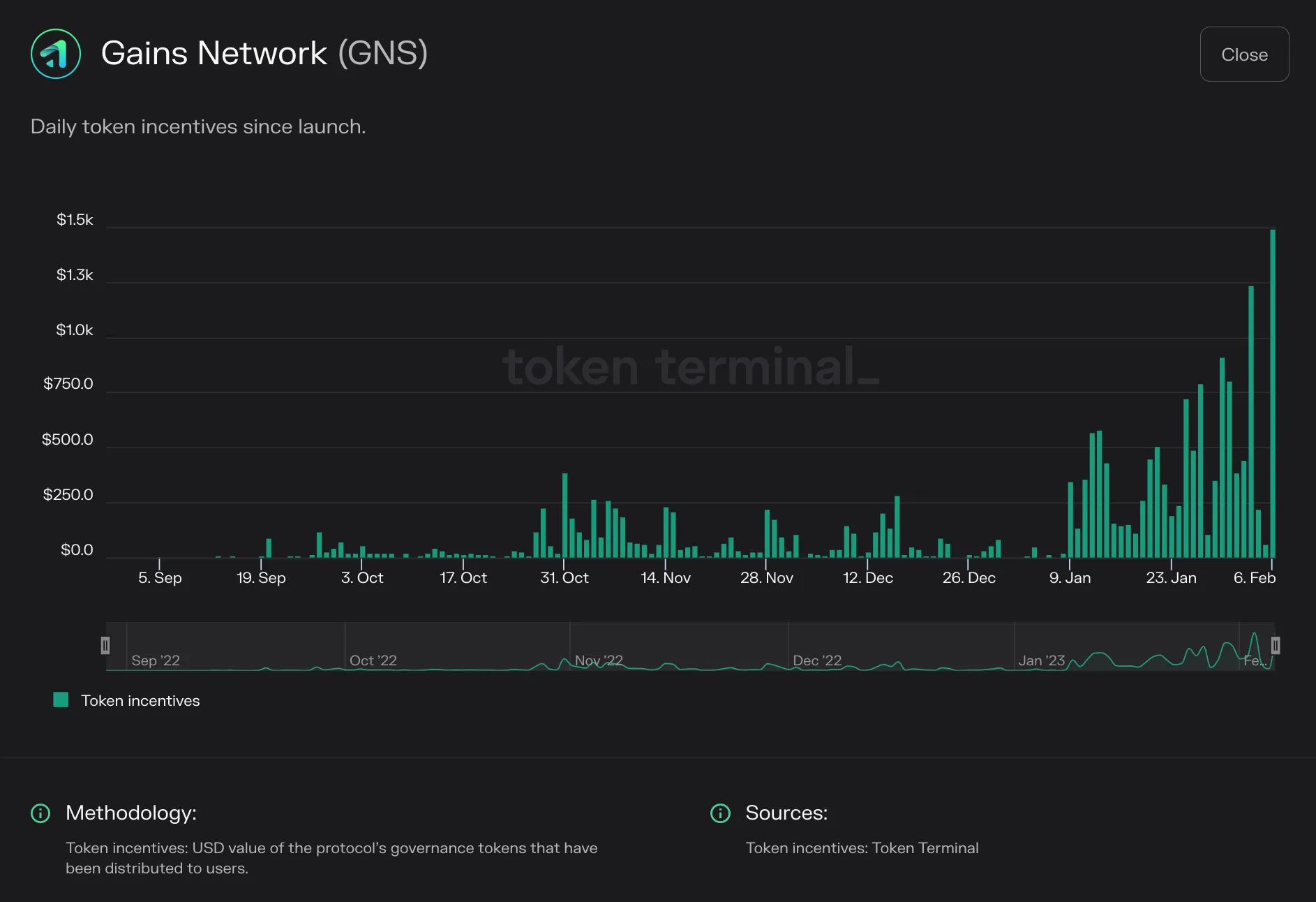This screenshot has width=1316, height=902.
Task: Click the $750.0 y-axis label
Action: [68, 384]
